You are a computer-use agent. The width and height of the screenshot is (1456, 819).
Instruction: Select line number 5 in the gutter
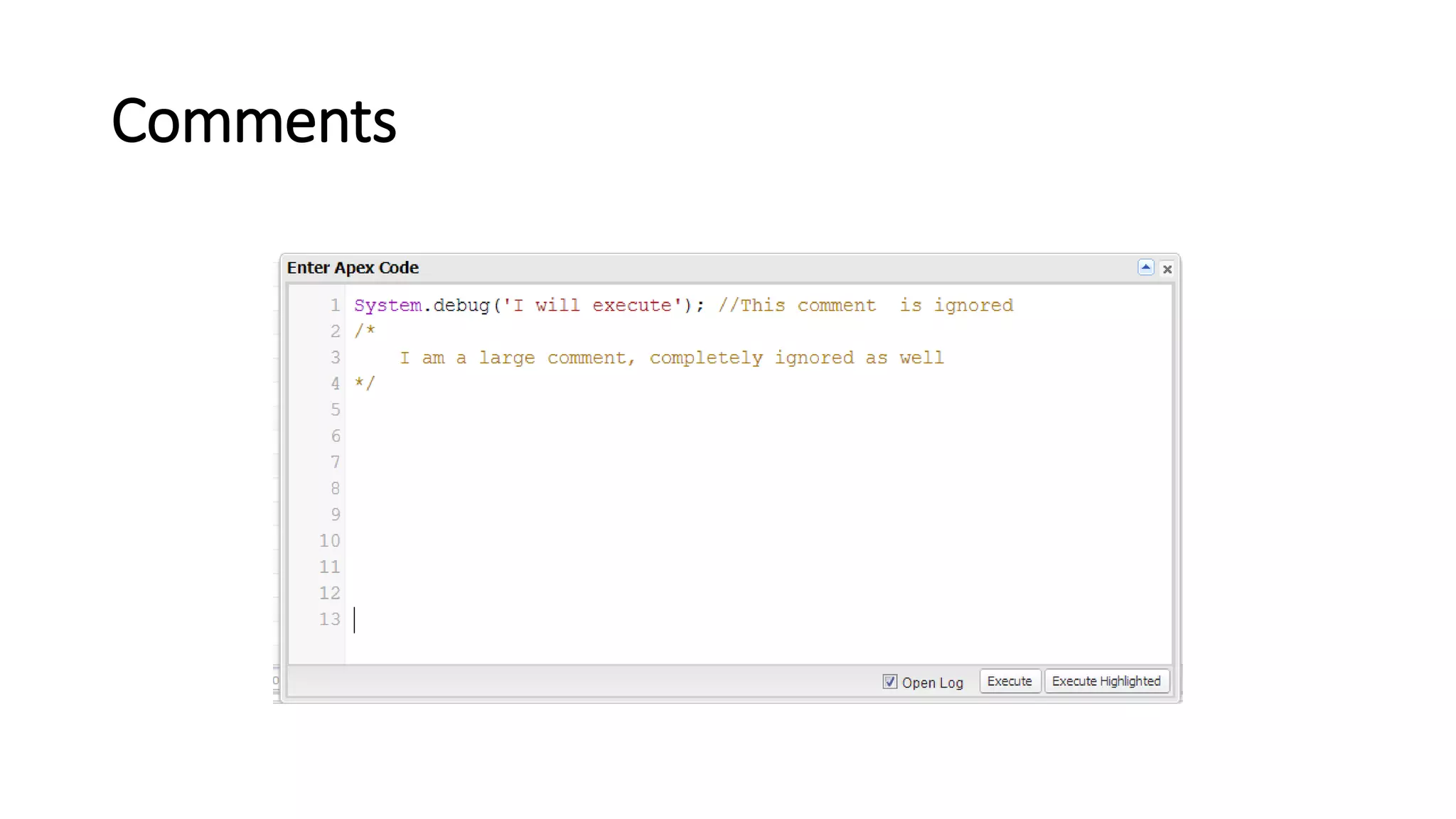pos(335,410)
